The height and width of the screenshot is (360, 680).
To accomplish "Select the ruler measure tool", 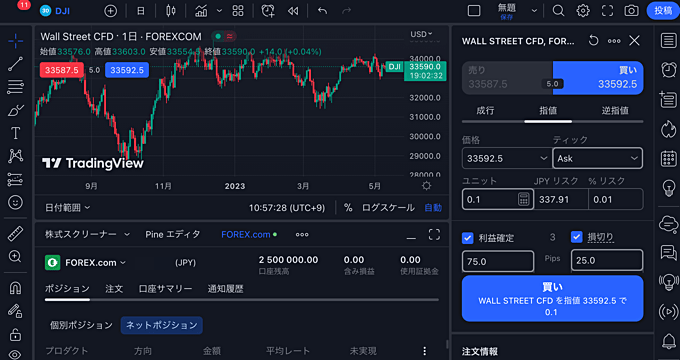I will point(15,234).
